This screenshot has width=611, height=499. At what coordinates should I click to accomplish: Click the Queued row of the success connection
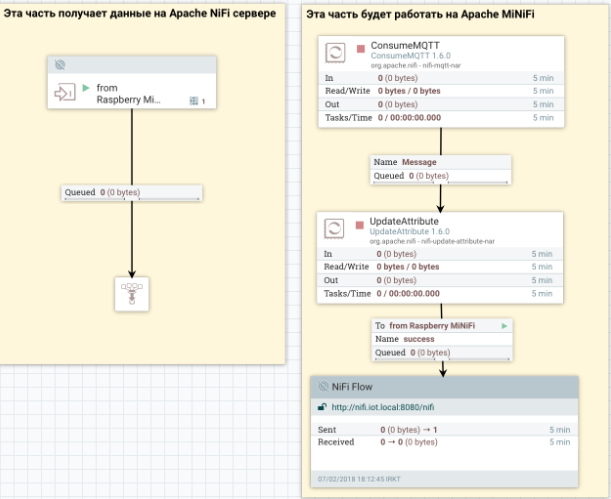(442, 353)
